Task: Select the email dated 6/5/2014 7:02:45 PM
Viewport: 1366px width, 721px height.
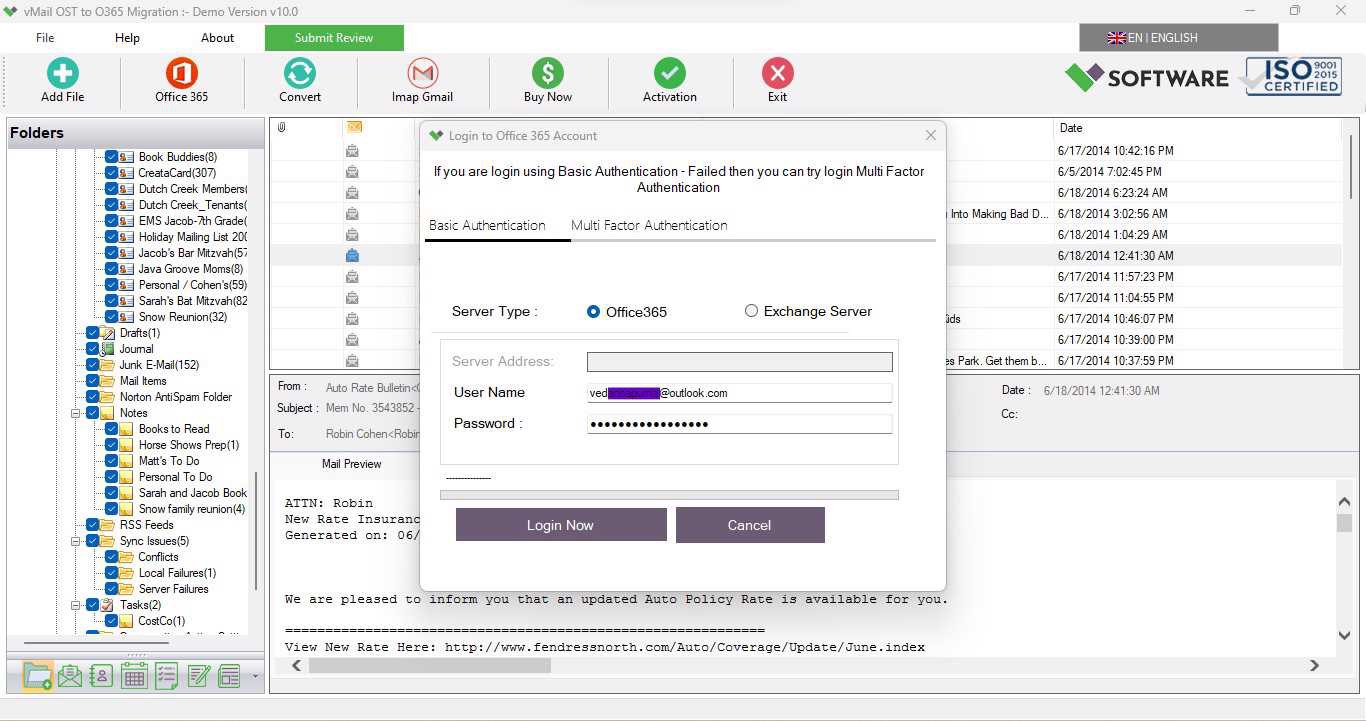Action: point(805,171)
